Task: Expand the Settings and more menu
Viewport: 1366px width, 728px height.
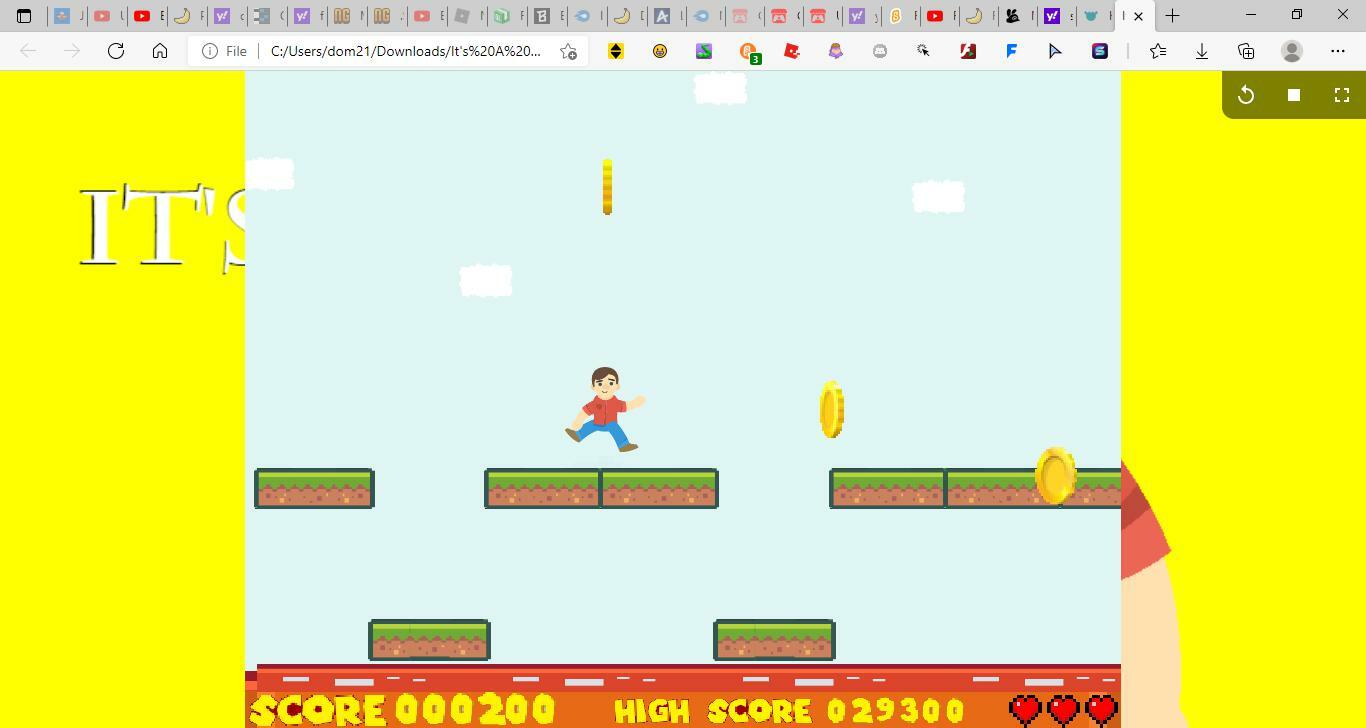Action: tap(1338, 51)
